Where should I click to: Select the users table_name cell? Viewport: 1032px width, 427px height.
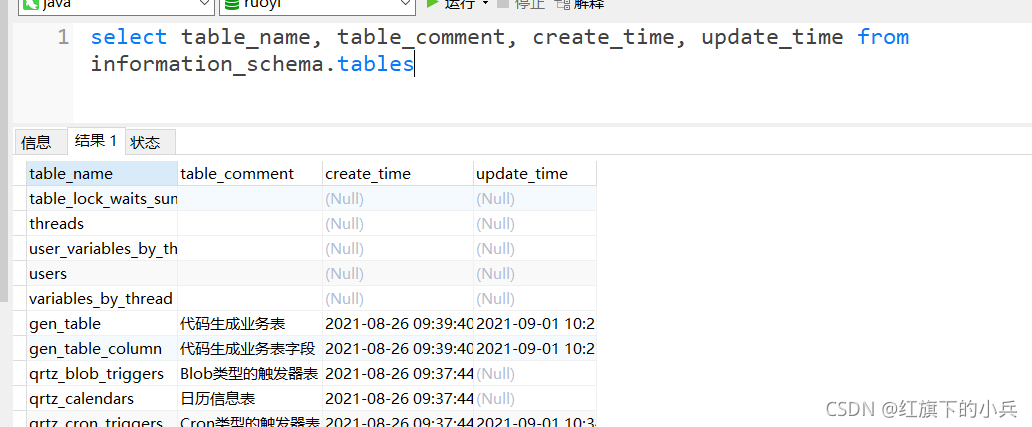click(x=102, y=274)
